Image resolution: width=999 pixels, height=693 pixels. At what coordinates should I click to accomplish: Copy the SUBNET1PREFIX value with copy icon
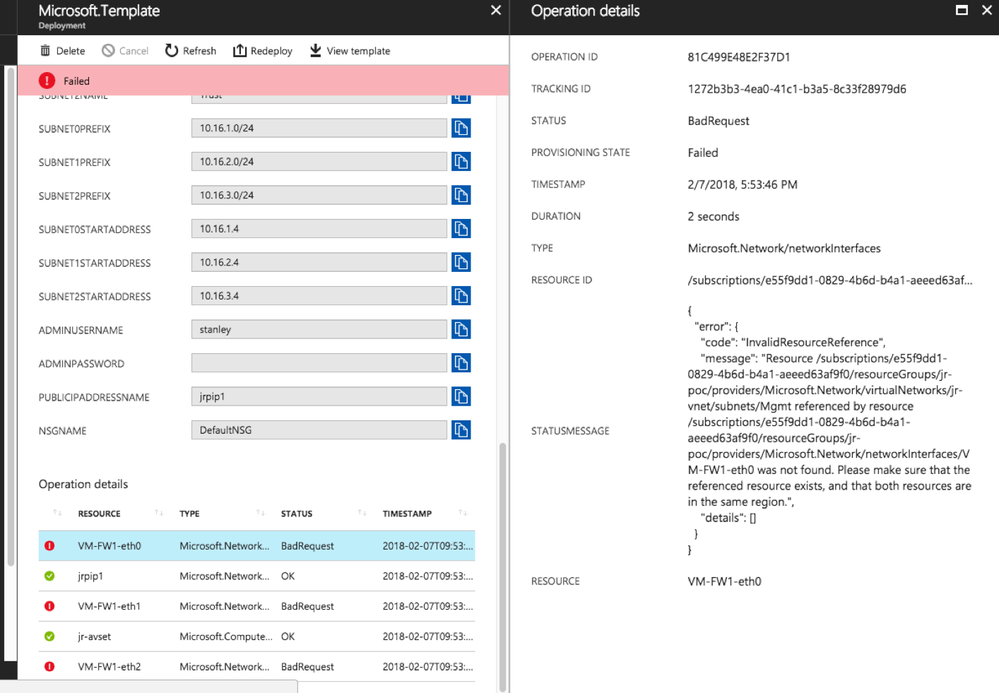point(460,162)
